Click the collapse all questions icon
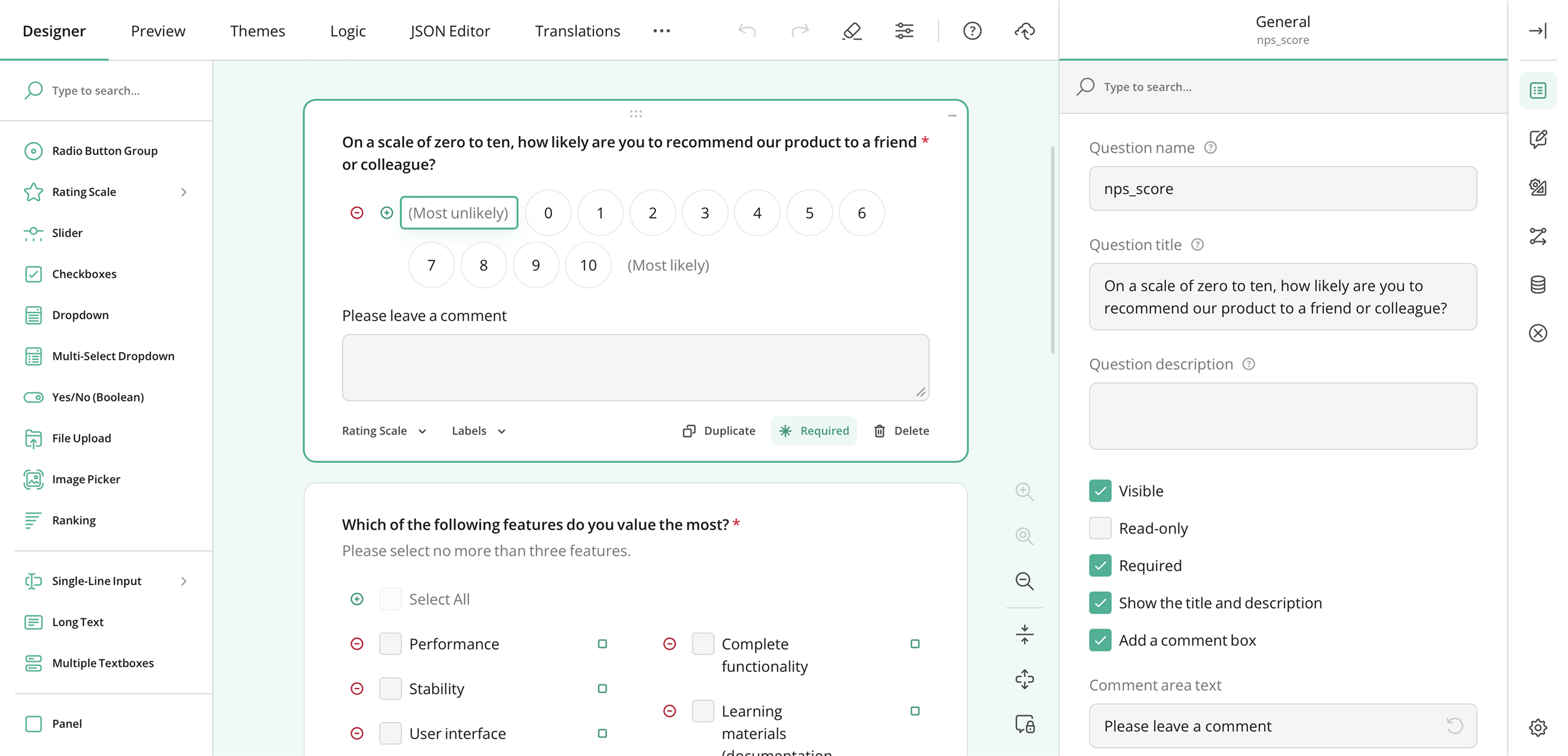The width and height of the screenshot is (1568, 756). pos(1025,634)
